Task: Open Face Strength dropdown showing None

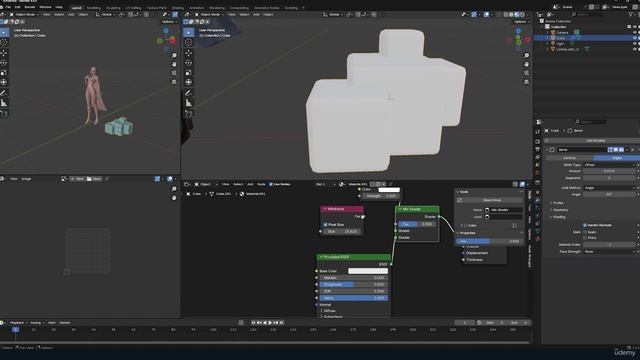Action: [609, 252]
